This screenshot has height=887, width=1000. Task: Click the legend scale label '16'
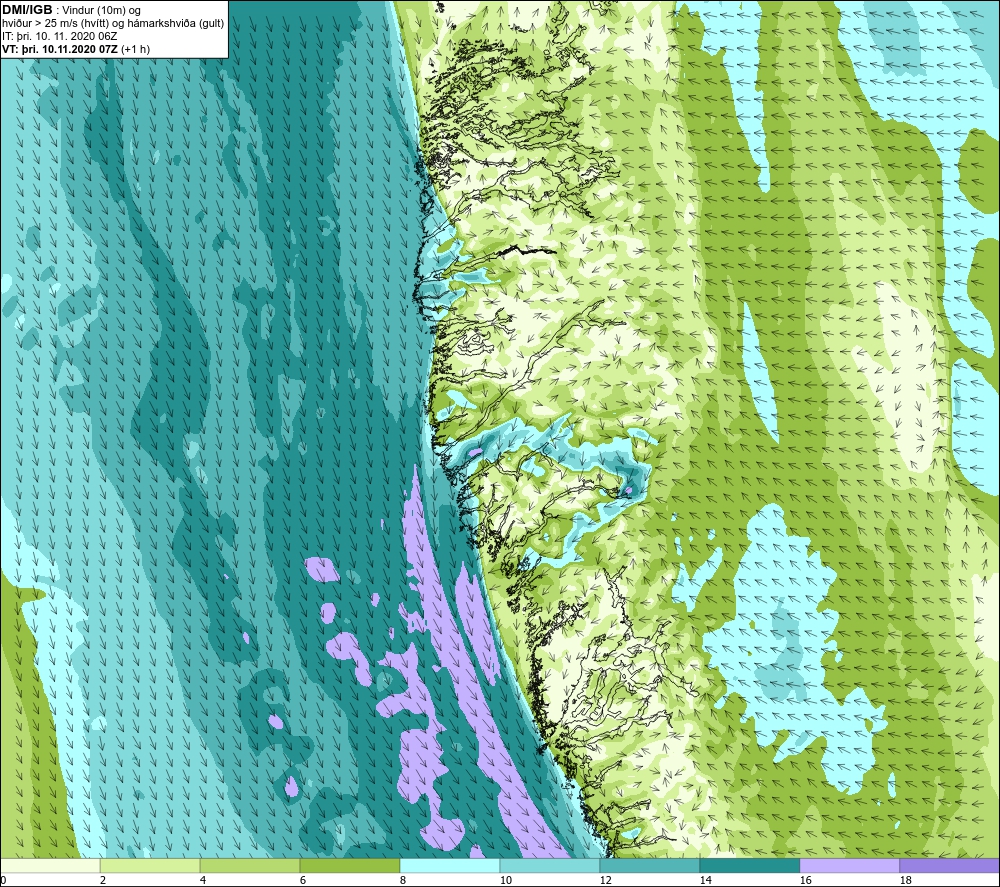pos(805,881)
